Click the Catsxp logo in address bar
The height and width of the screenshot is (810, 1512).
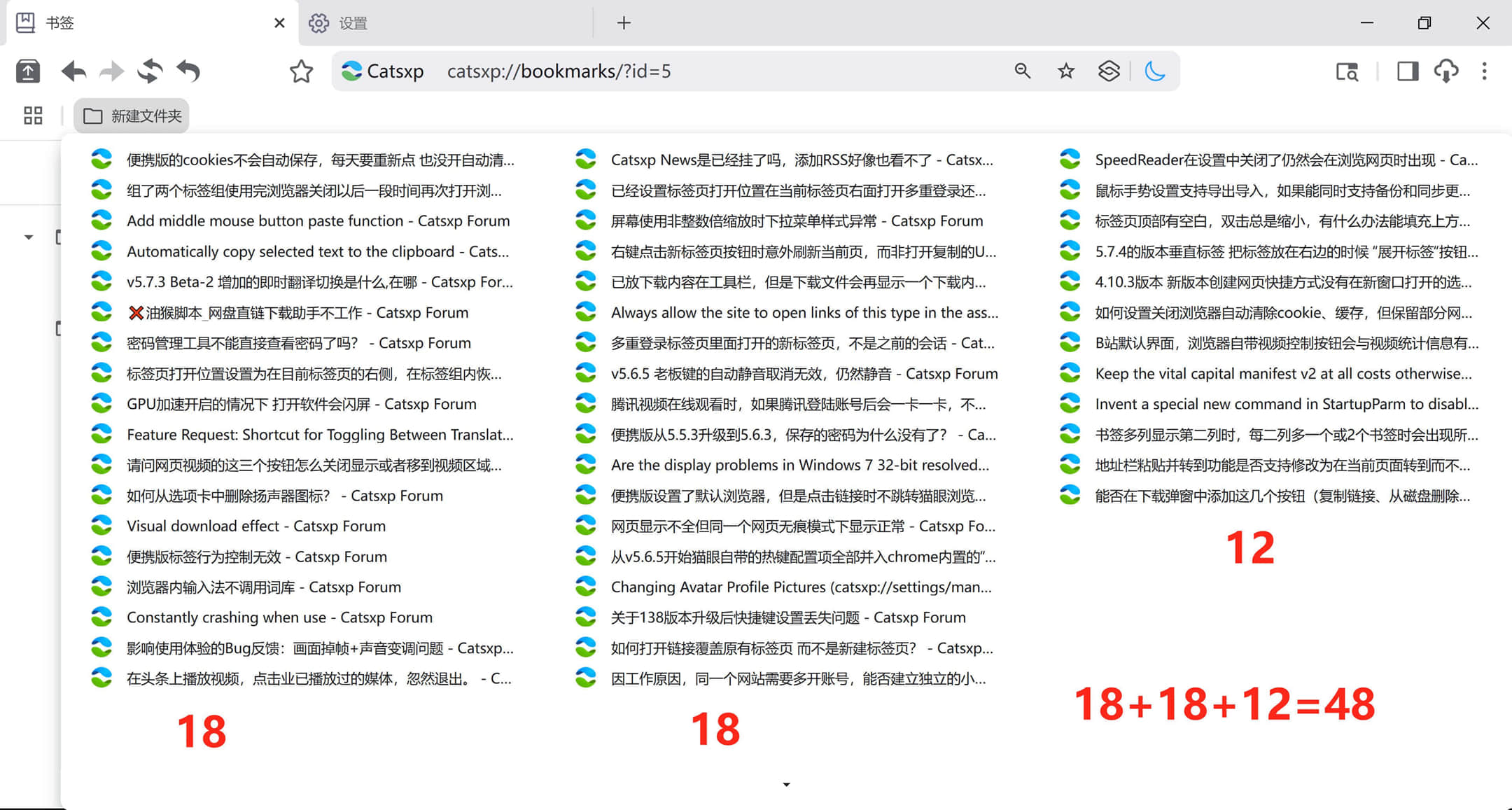tap(351, 71)
